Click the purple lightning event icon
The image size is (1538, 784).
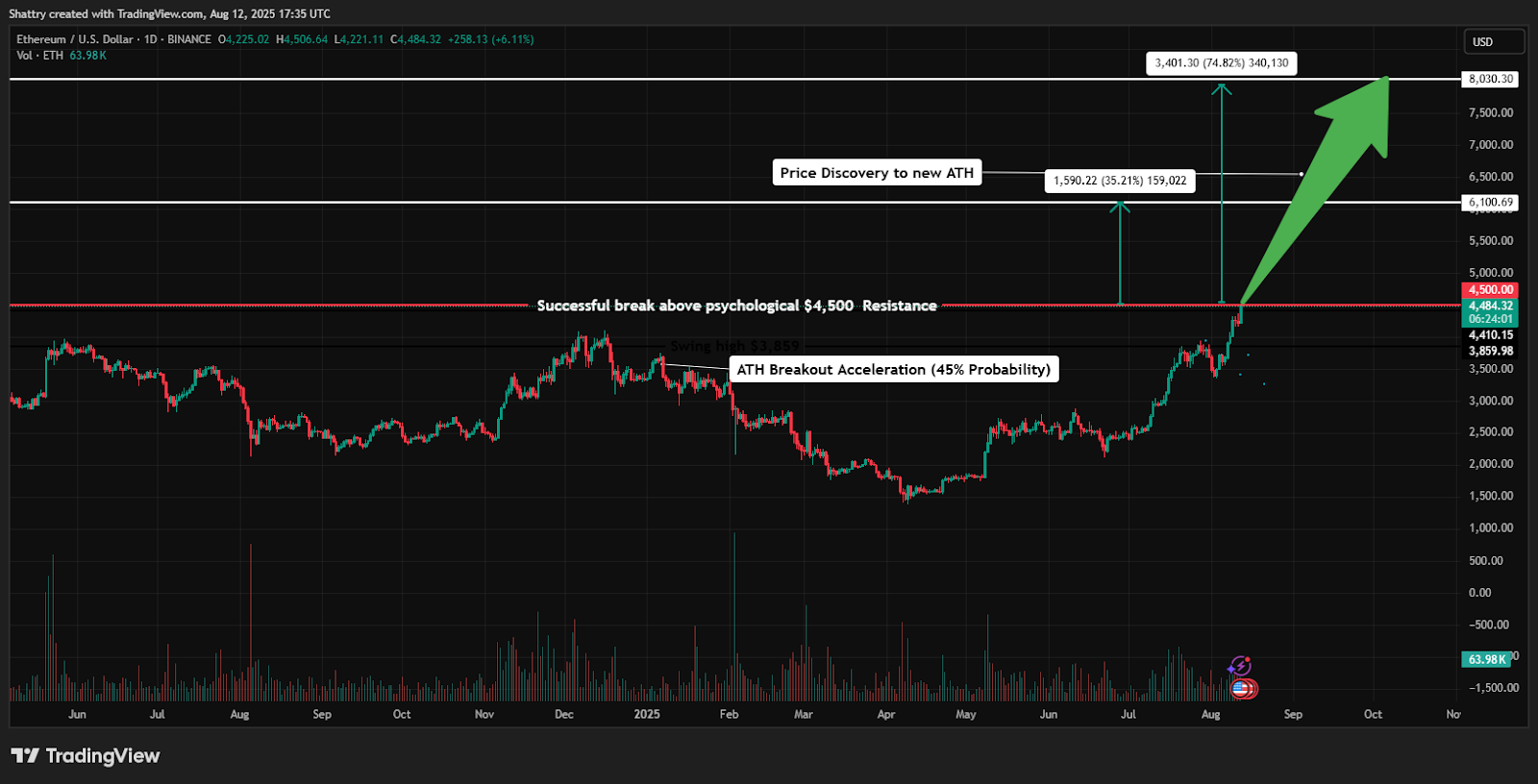coord(1240,666)
